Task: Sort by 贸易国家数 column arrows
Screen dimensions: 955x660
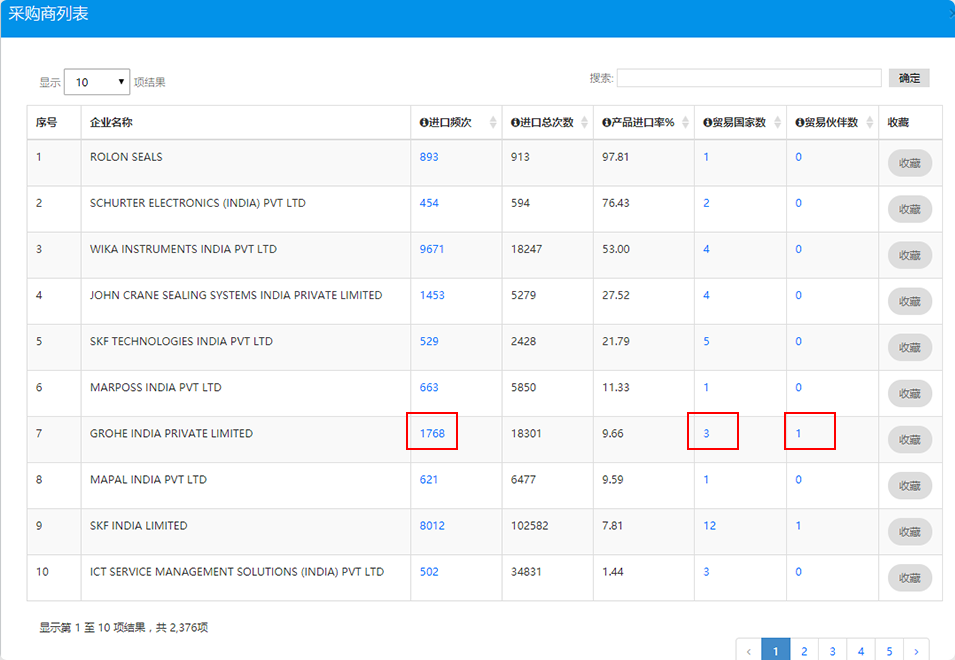Action: coord(777,122)
